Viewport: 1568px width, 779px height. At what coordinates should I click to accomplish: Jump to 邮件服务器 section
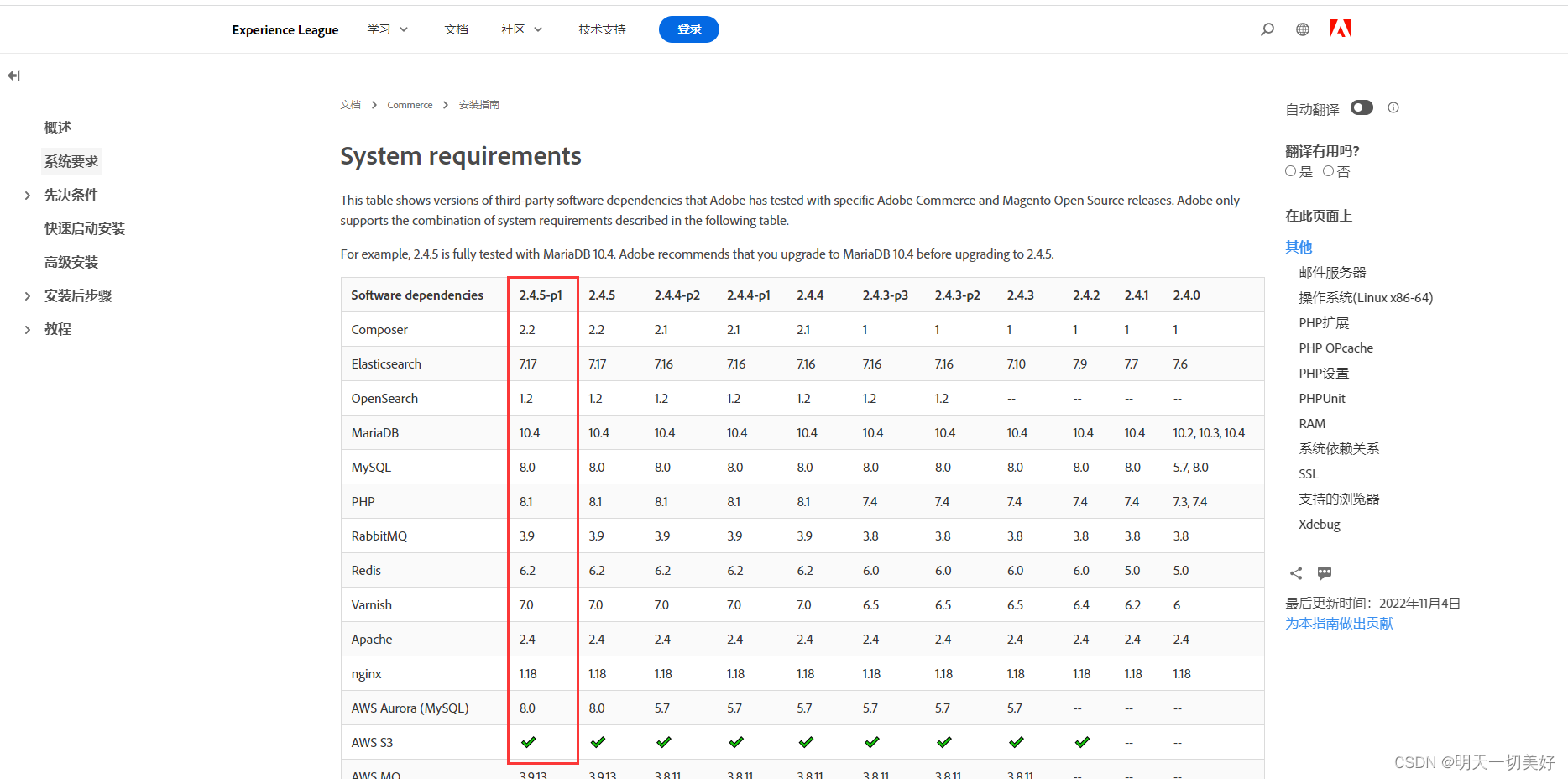tap(1332, 272)
